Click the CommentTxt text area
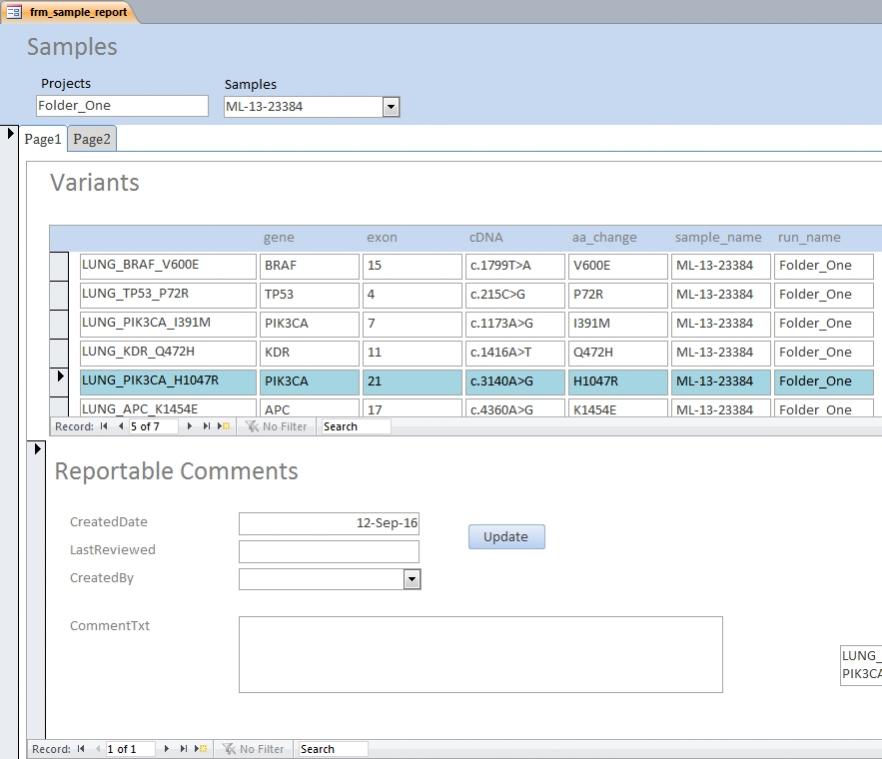The image size is (882, 759). [481, 654]
